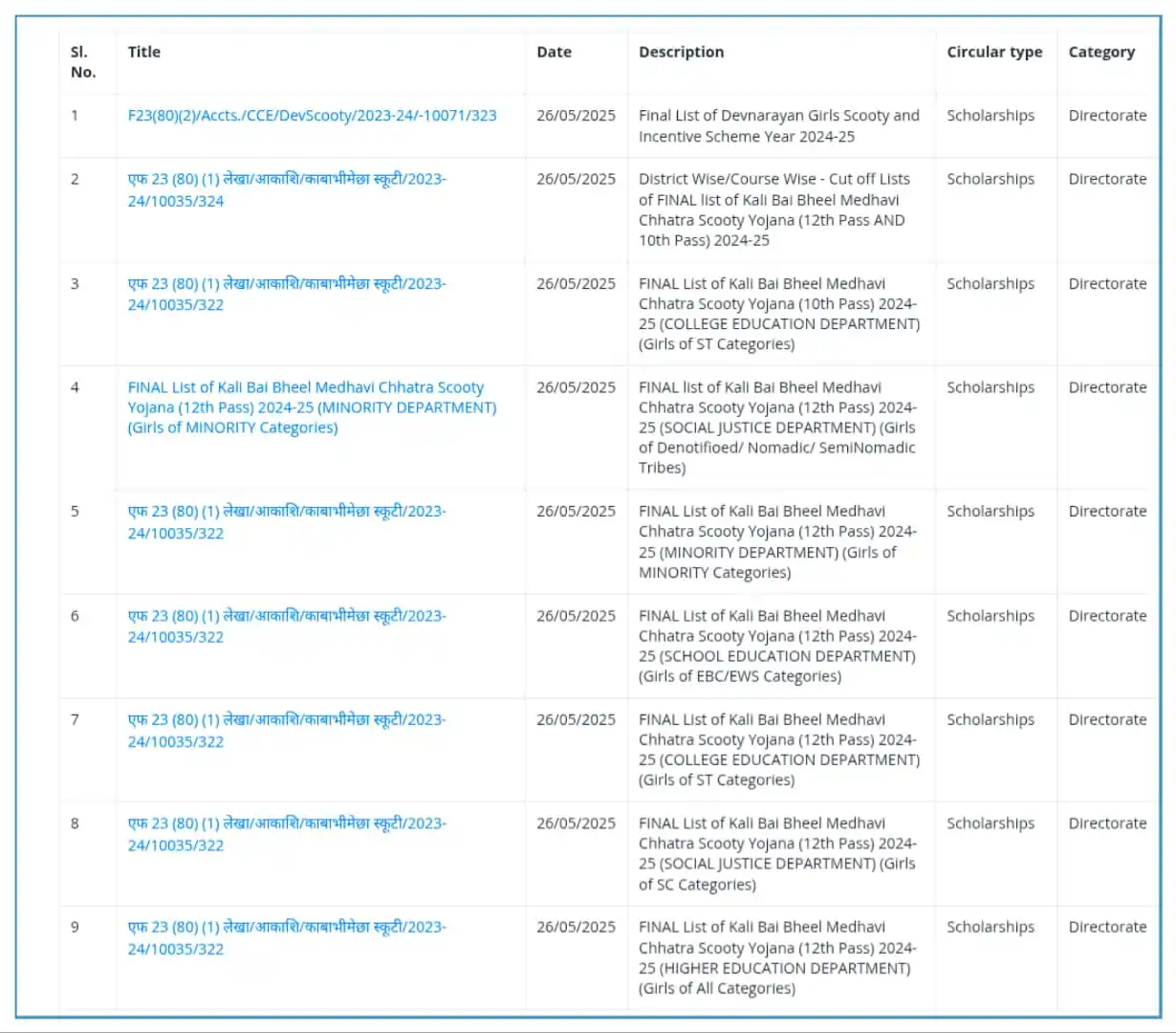Click the Title column header
The image size is (1176, 1033).
pos(144,52)
